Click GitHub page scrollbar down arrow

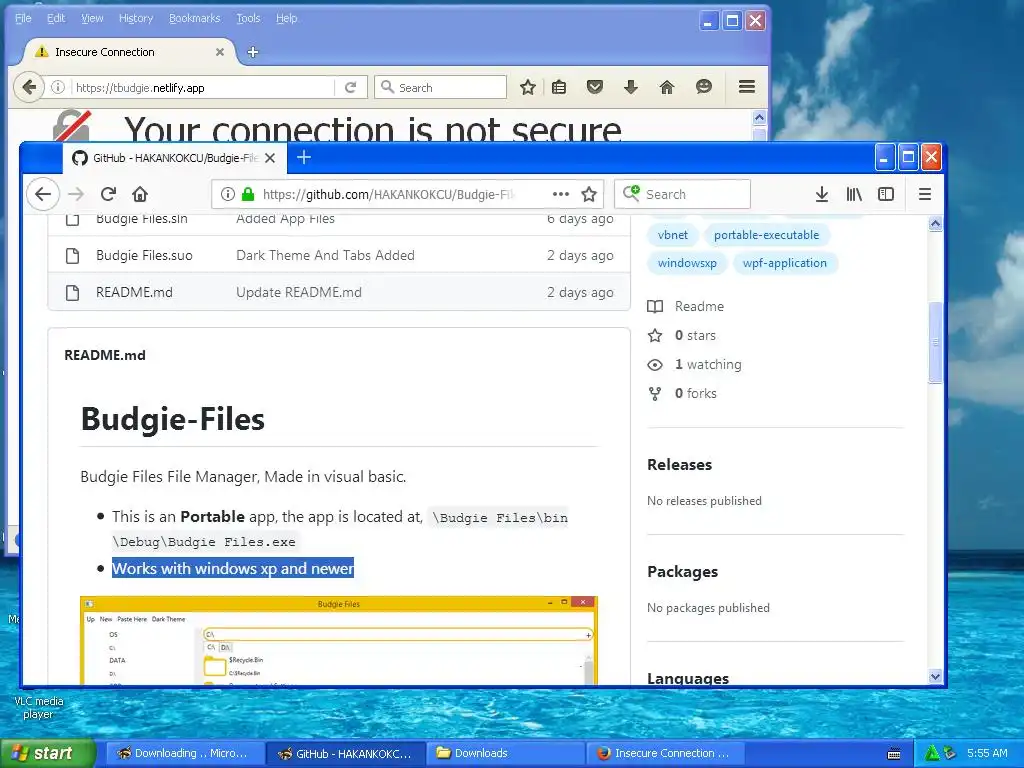point(935,677)
